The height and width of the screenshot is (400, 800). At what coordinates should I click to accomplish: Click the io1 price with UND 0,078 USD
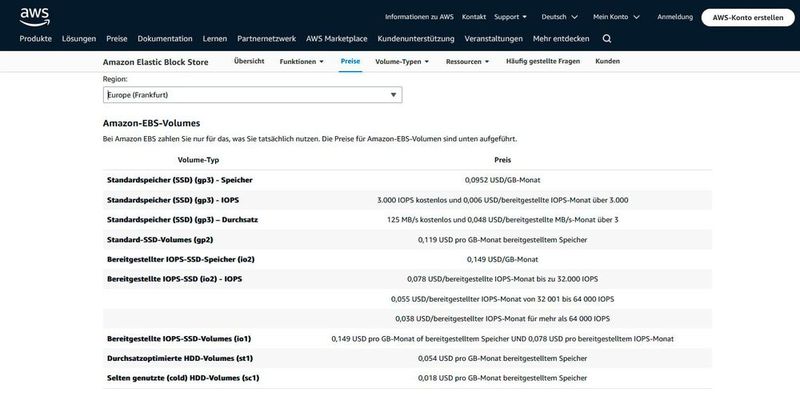(x=503, y=339)
